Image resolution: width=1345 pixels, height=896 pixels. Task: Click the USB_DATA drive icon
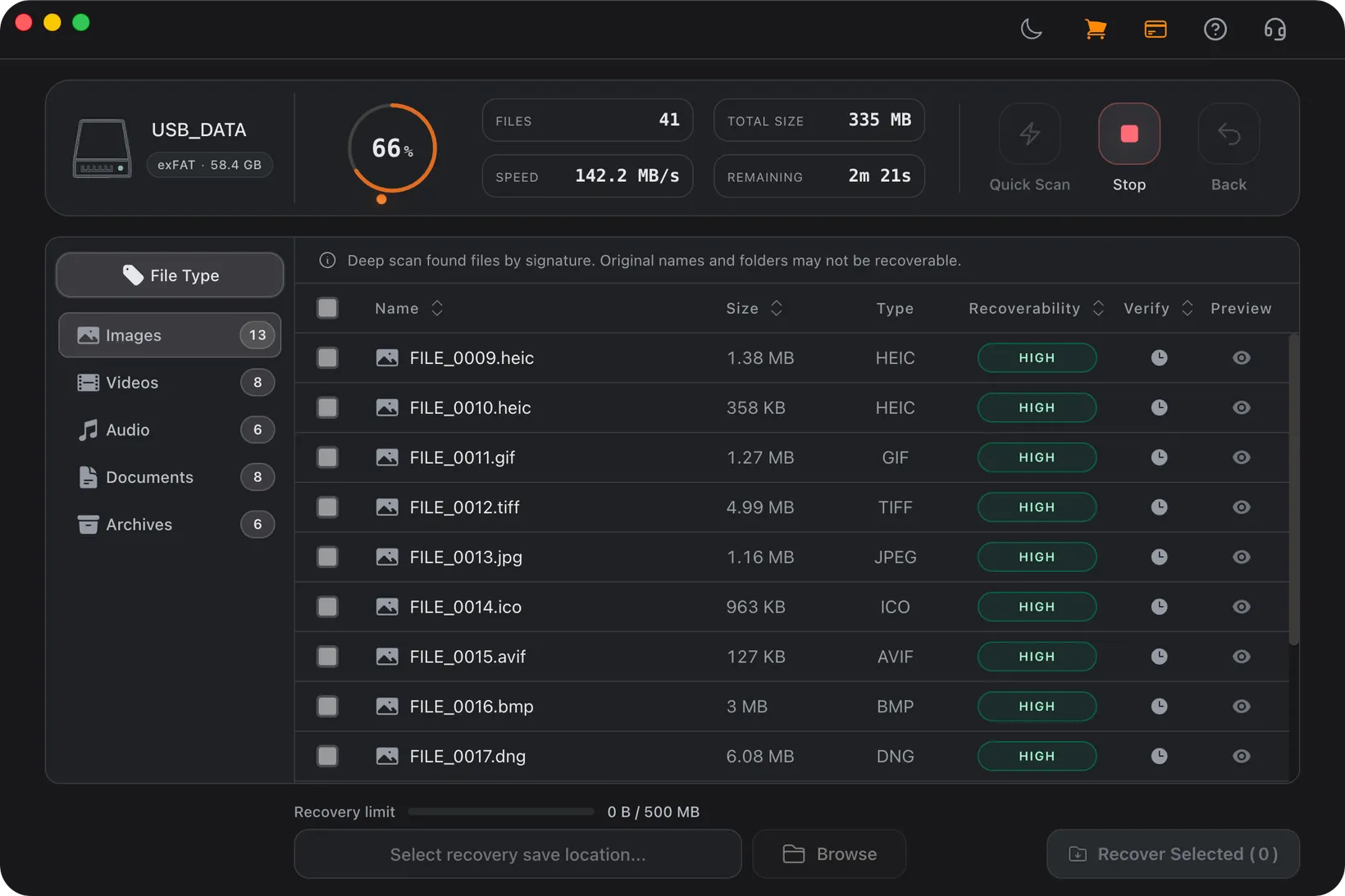pos(102,148)
